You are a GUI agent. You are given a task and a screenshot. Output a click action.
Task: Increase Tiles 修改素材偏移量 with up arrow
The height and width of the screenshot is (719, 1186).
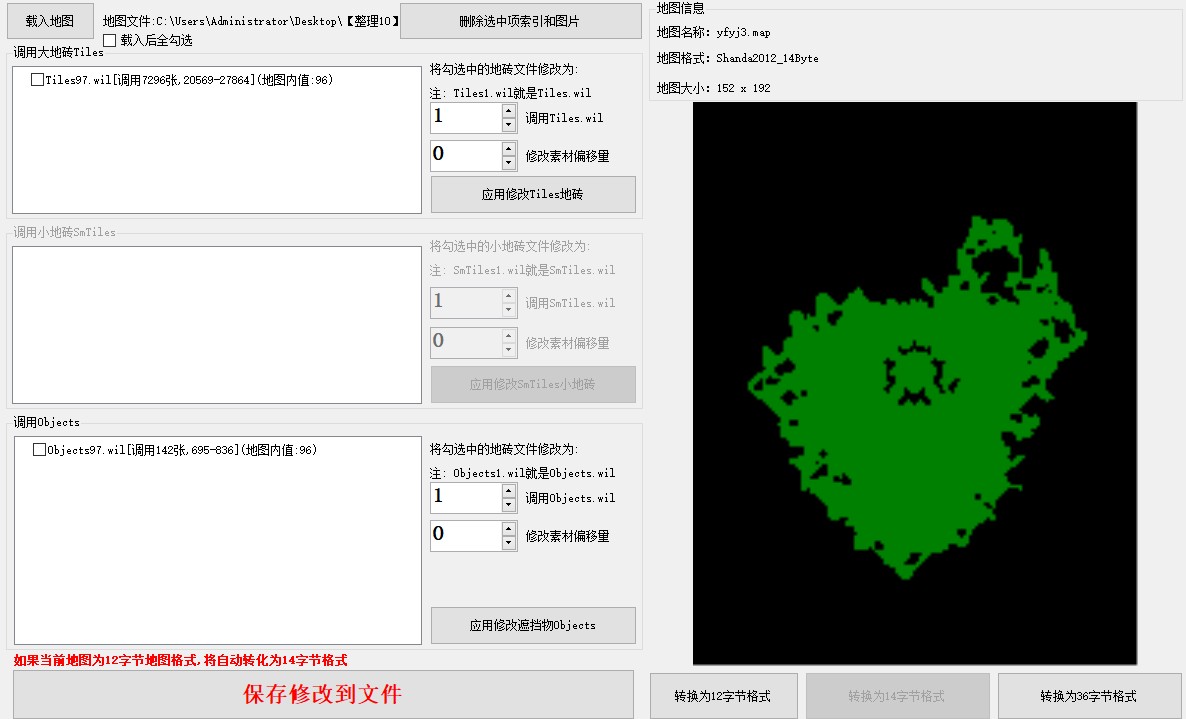point(509,149)
